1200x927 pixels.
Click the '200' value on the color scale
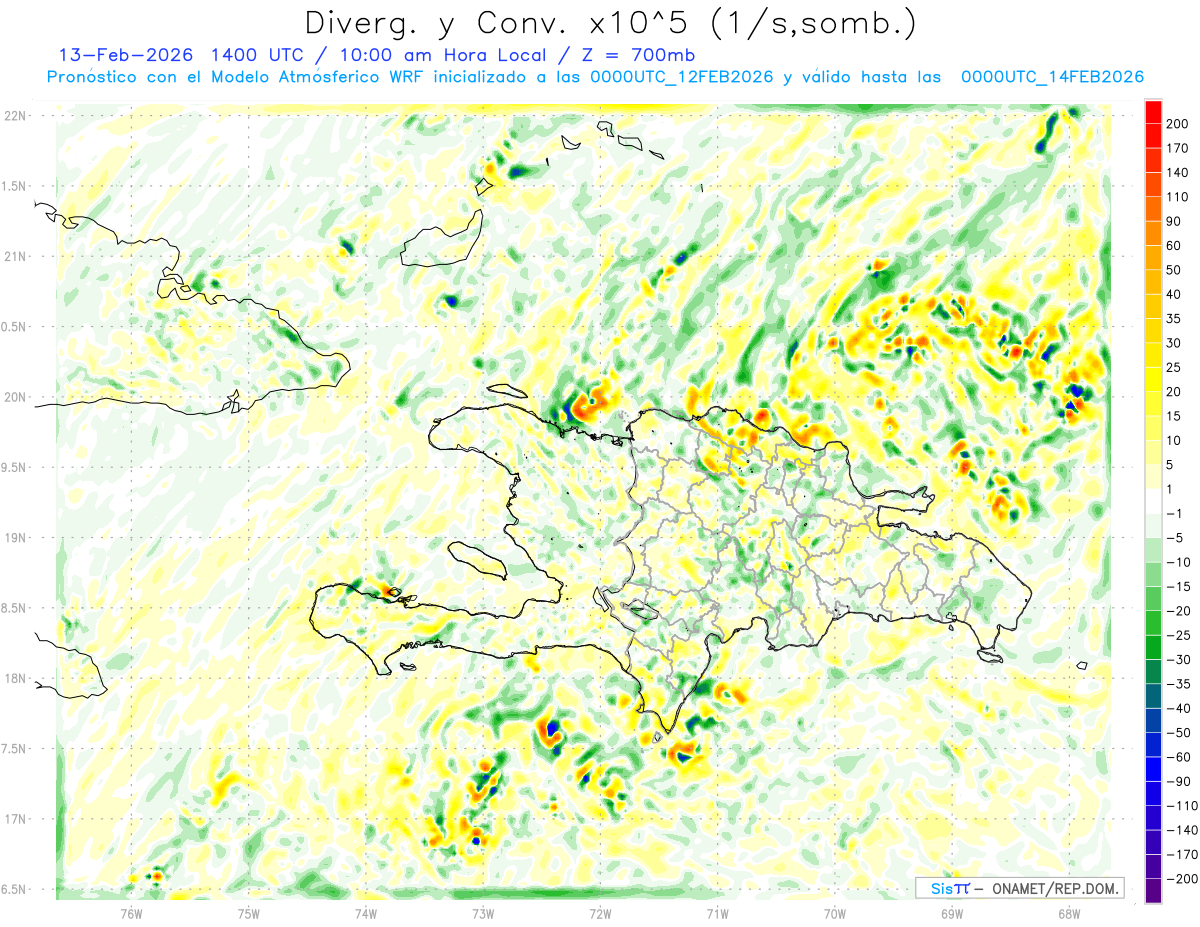(1177, 124)
